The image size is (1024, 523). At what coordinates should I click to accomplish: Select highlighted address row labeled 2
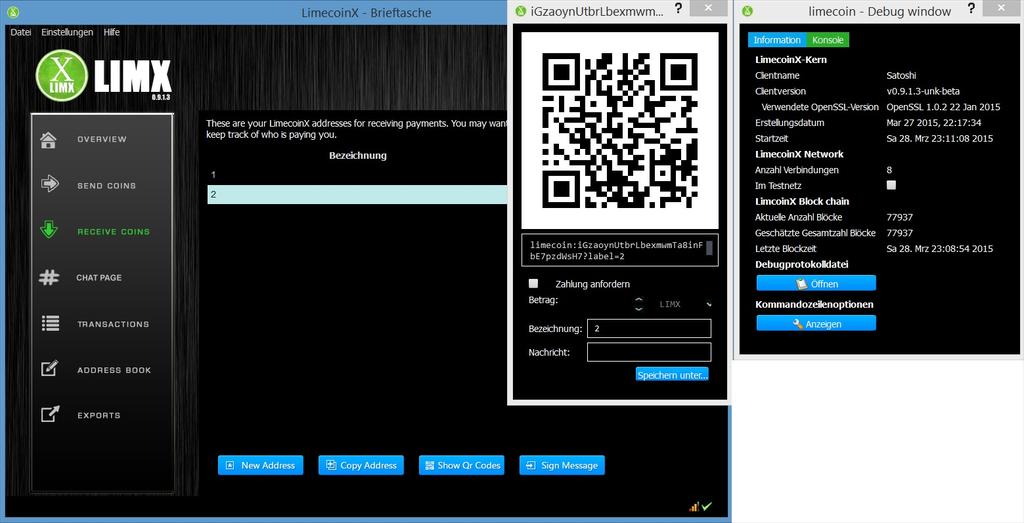[x=357, y=195]
